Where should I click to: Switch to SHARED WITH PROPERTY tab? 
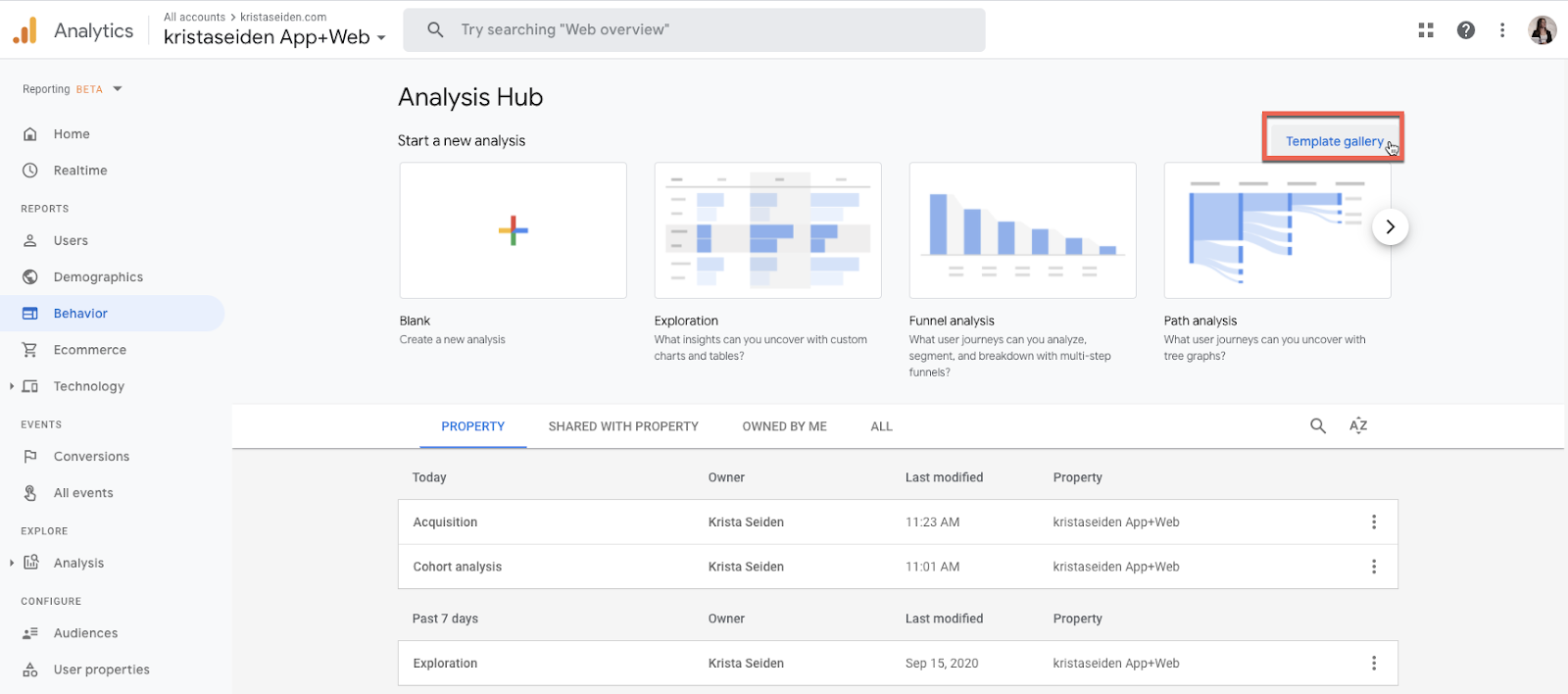[x=623, y=426]
